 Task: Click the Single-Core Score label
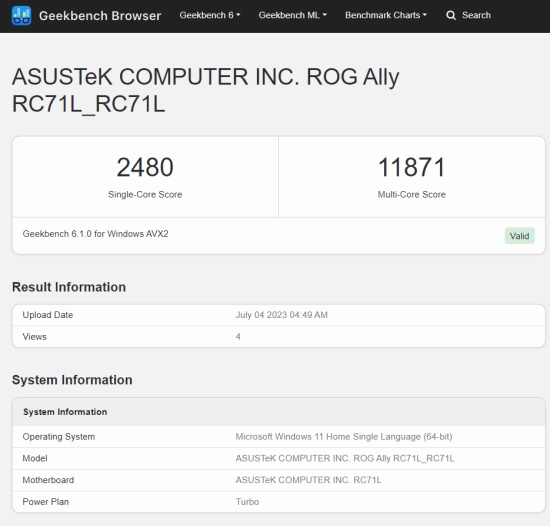145,195
